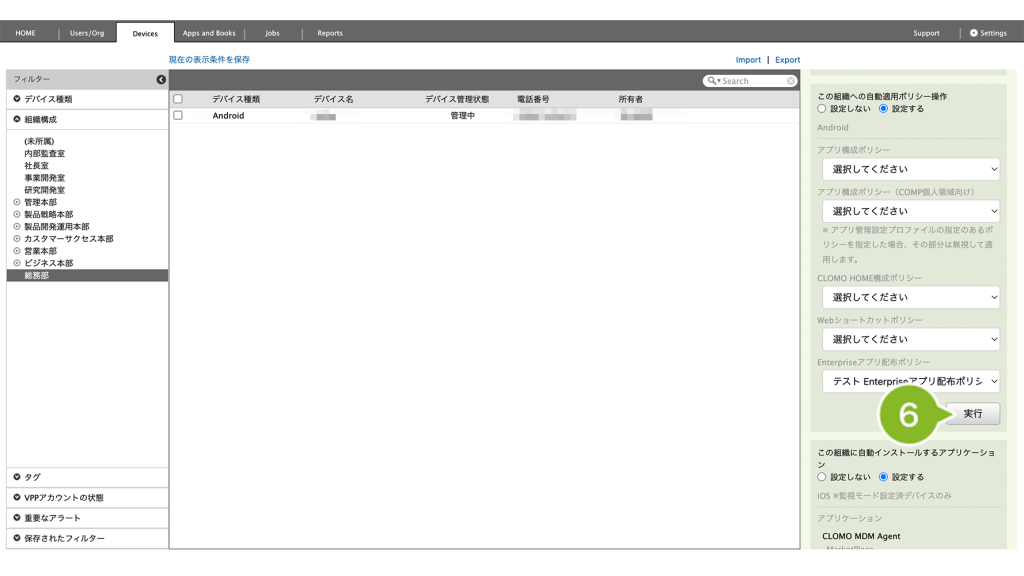Clear the search field with the X icon

point(791,81)
